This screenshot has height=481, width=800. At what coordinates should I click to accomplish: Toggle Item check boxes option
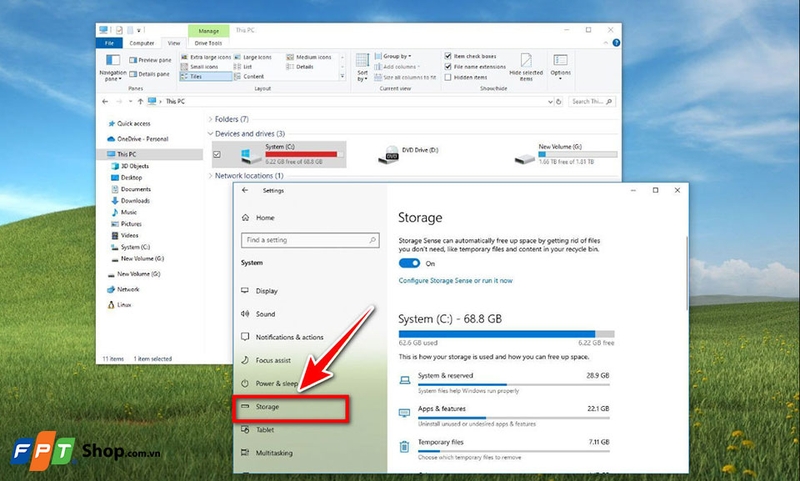point(448,56)
